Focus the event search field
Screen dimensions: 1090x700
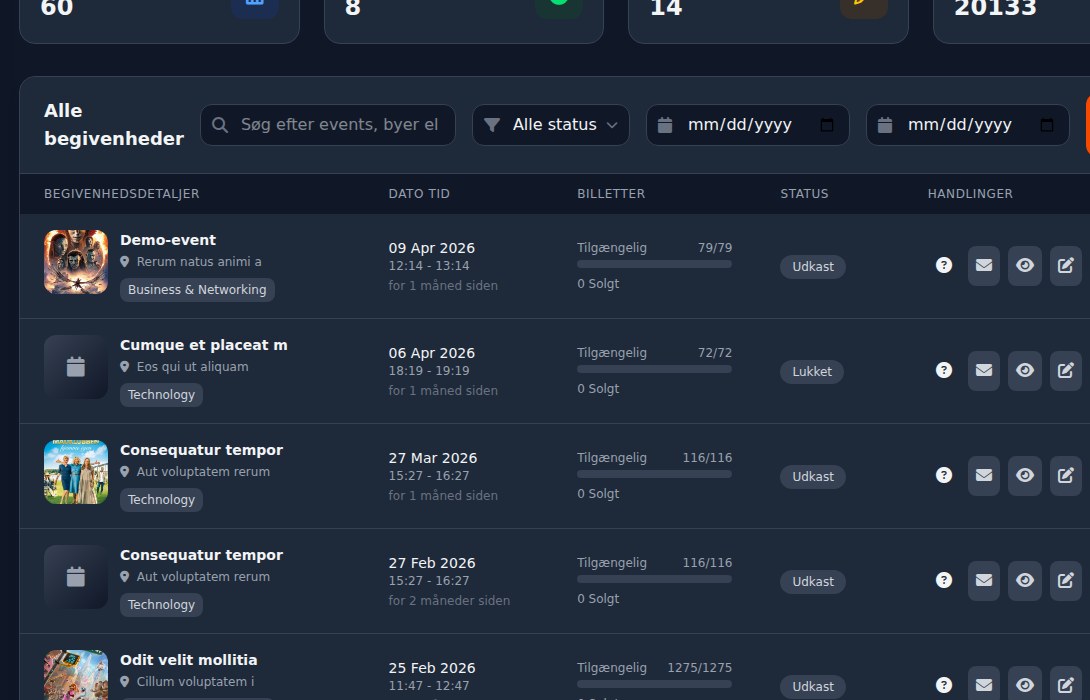click(x=328, y=125)
